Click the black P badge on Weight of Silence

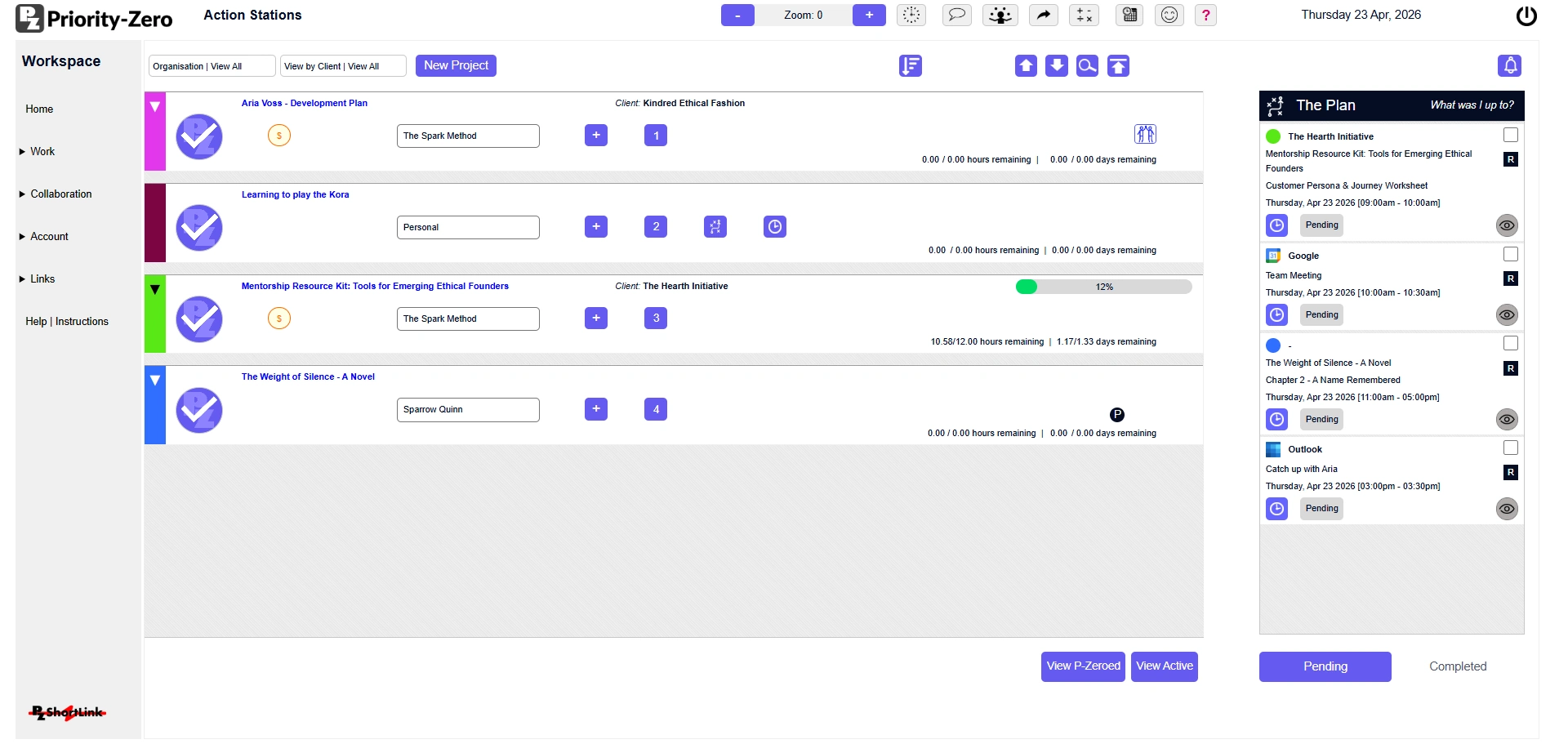tap(1117, 415)
